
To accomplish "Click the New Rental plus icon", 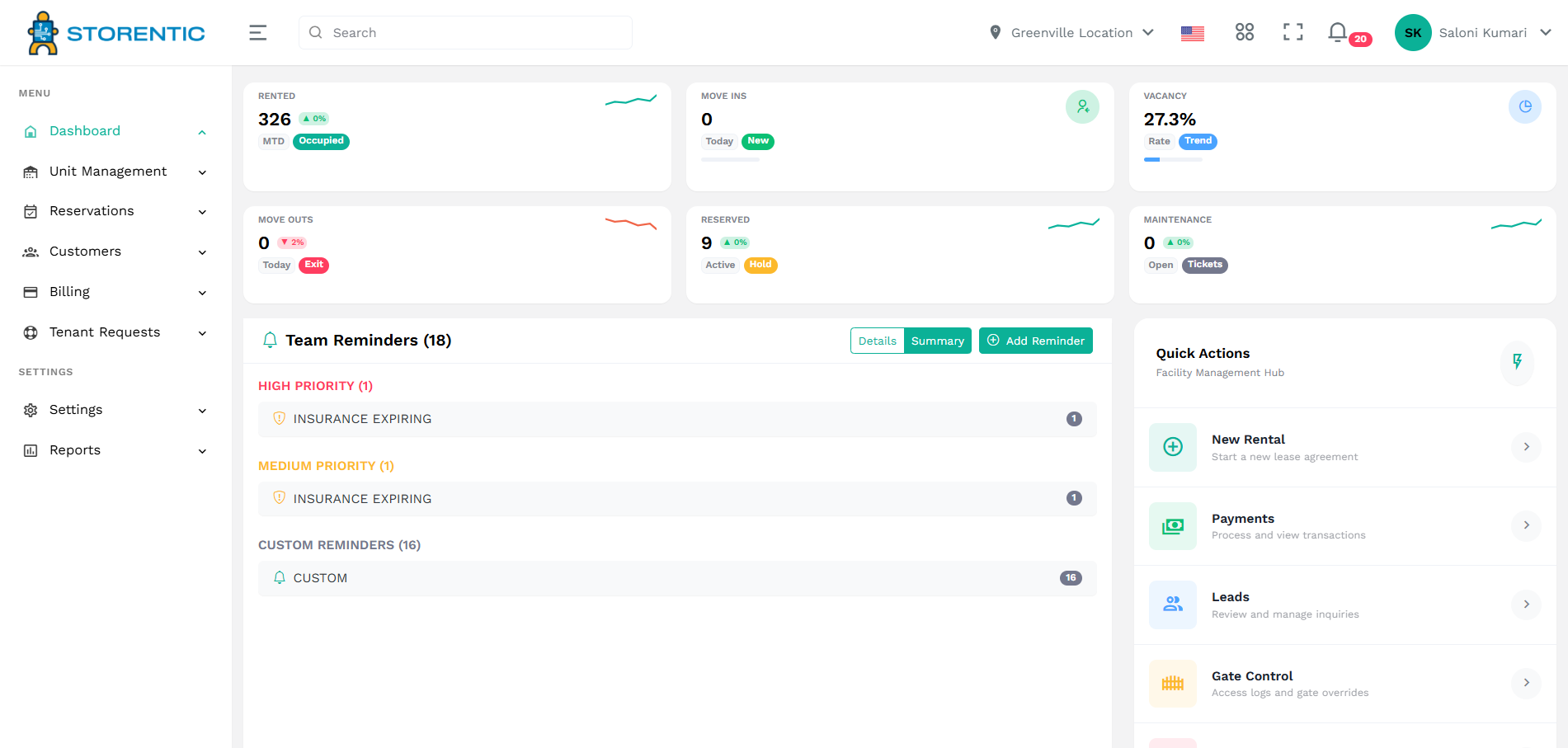I will 1172,447.
